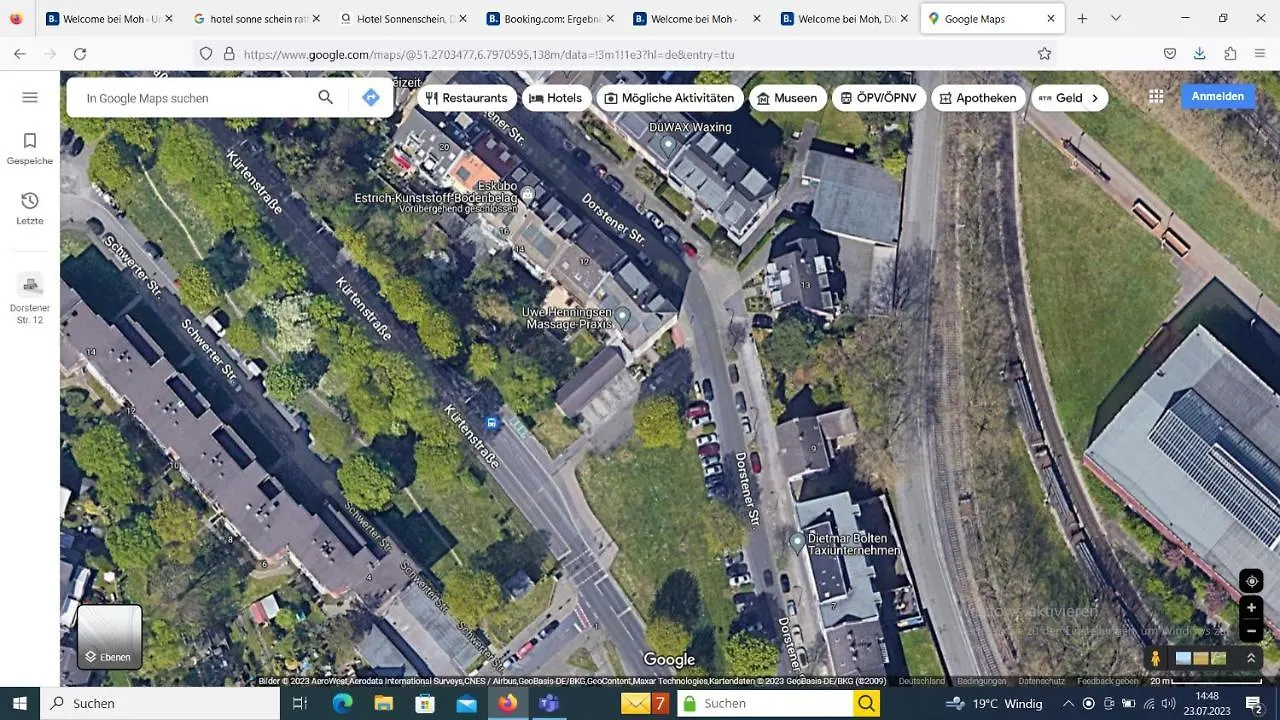Expand the imagery strip double chevron
This screenshot has height=720, width=1280.
tap(1250, 658)
